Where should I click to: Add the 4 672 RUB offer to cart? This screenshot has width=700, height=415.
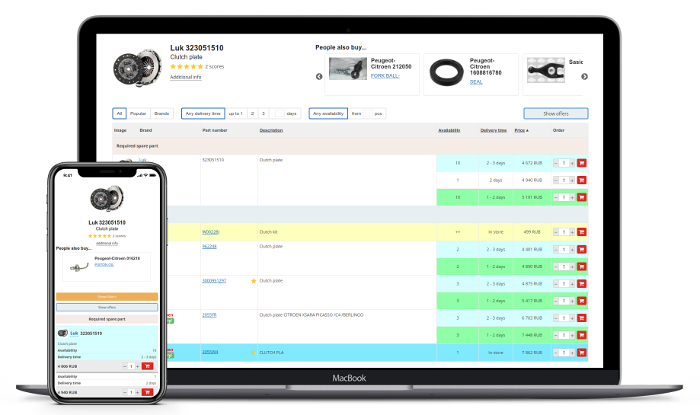tap(582, 163)
